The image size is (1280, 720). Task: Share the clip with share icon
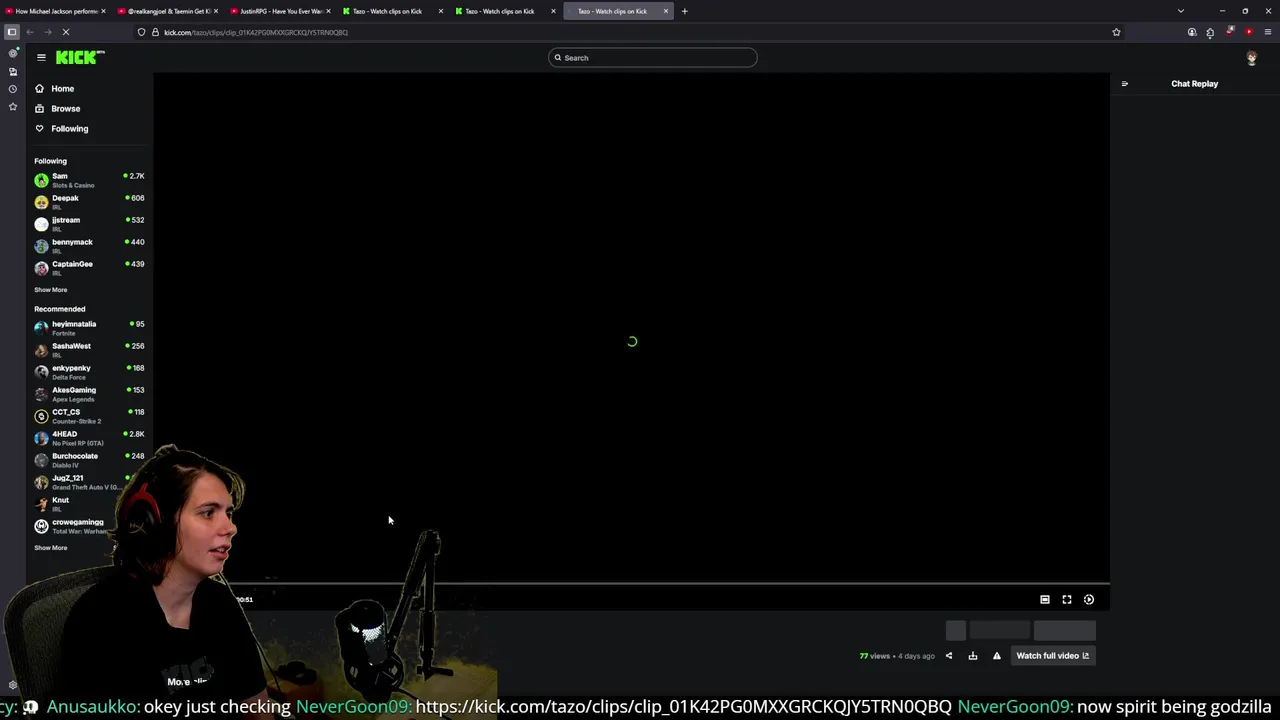click(949, 656)
